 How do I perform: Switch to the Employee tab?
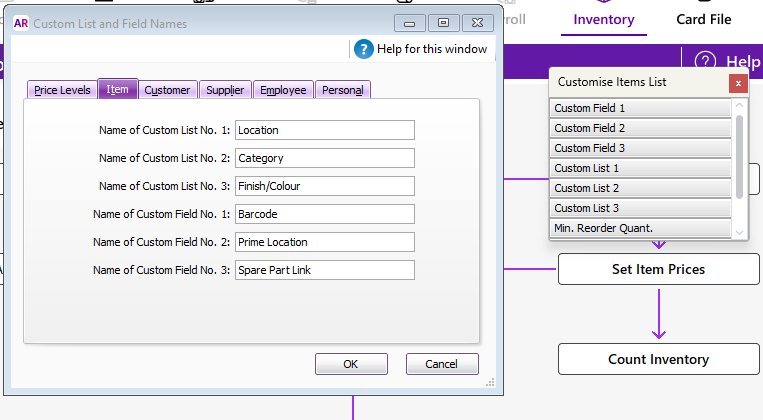pyautogui.click(x=283, y=90)
